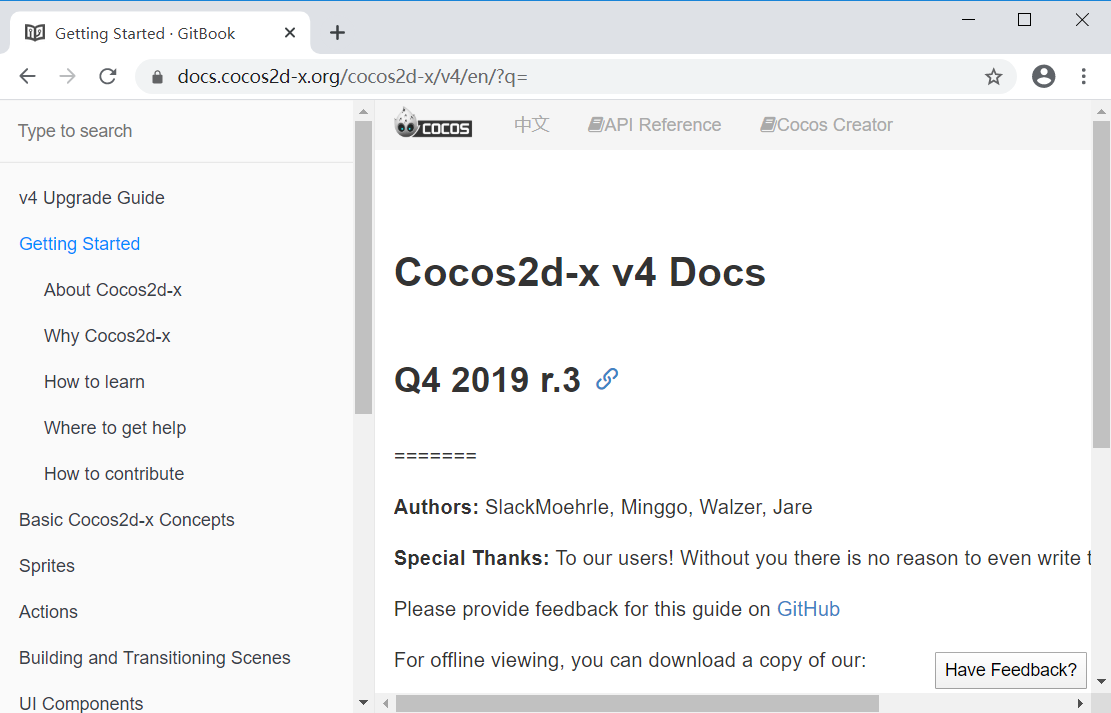Click horizontal scrollbar left arrow
Image resolution: width=1111 pixels, height=713 pixels.
tap(385, 704)
